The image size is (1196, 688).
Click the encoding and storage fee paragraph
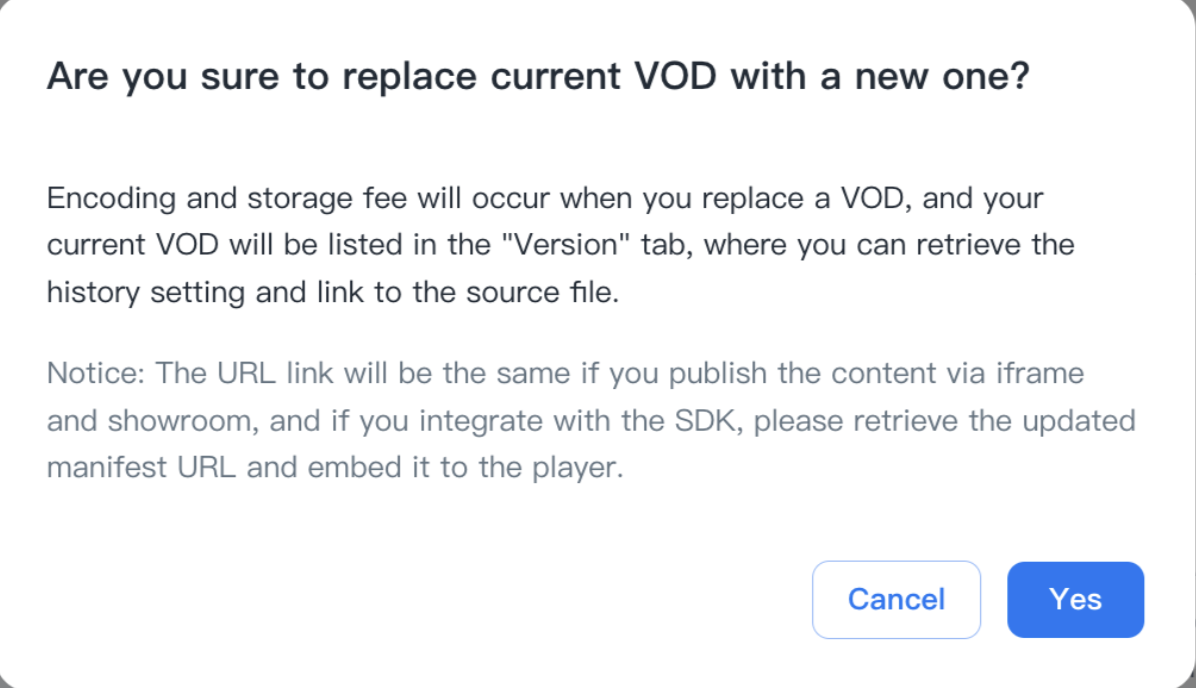(560, 245)
